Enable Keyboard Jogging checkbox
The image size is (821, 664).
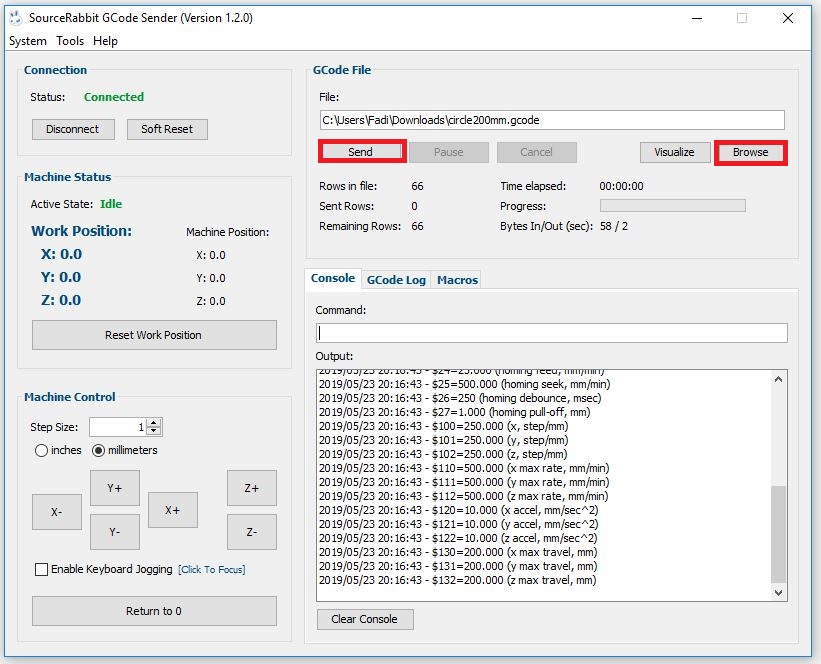tap(41, 569)
